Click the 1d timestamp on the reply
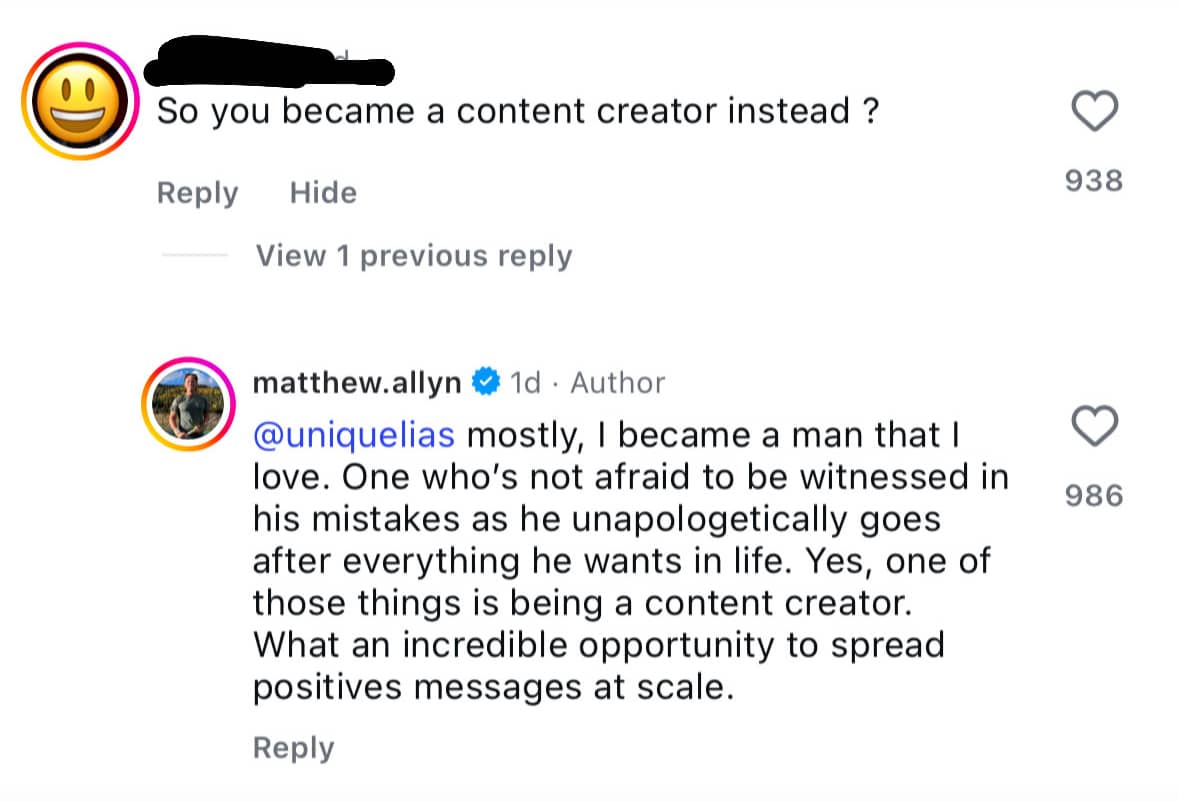Viewport: 1179px width, 802px height. click(526, 383)
